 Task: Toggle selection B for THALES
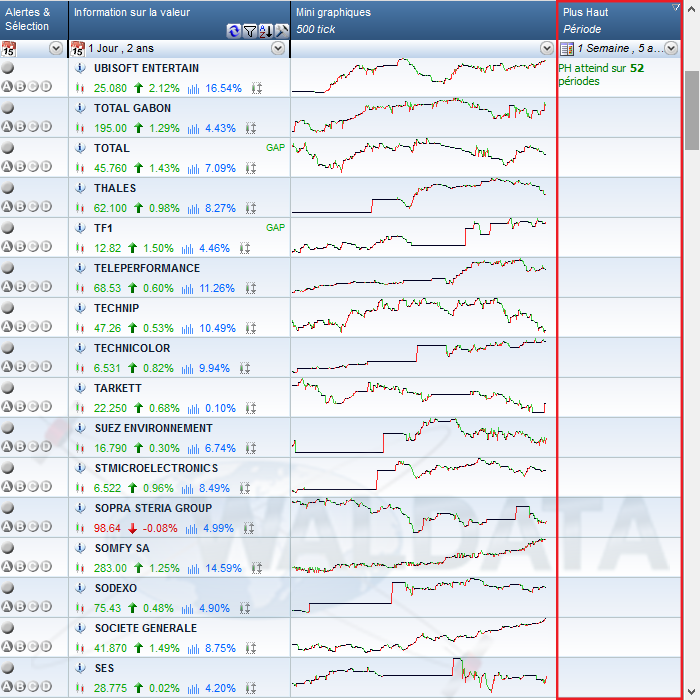20,206
